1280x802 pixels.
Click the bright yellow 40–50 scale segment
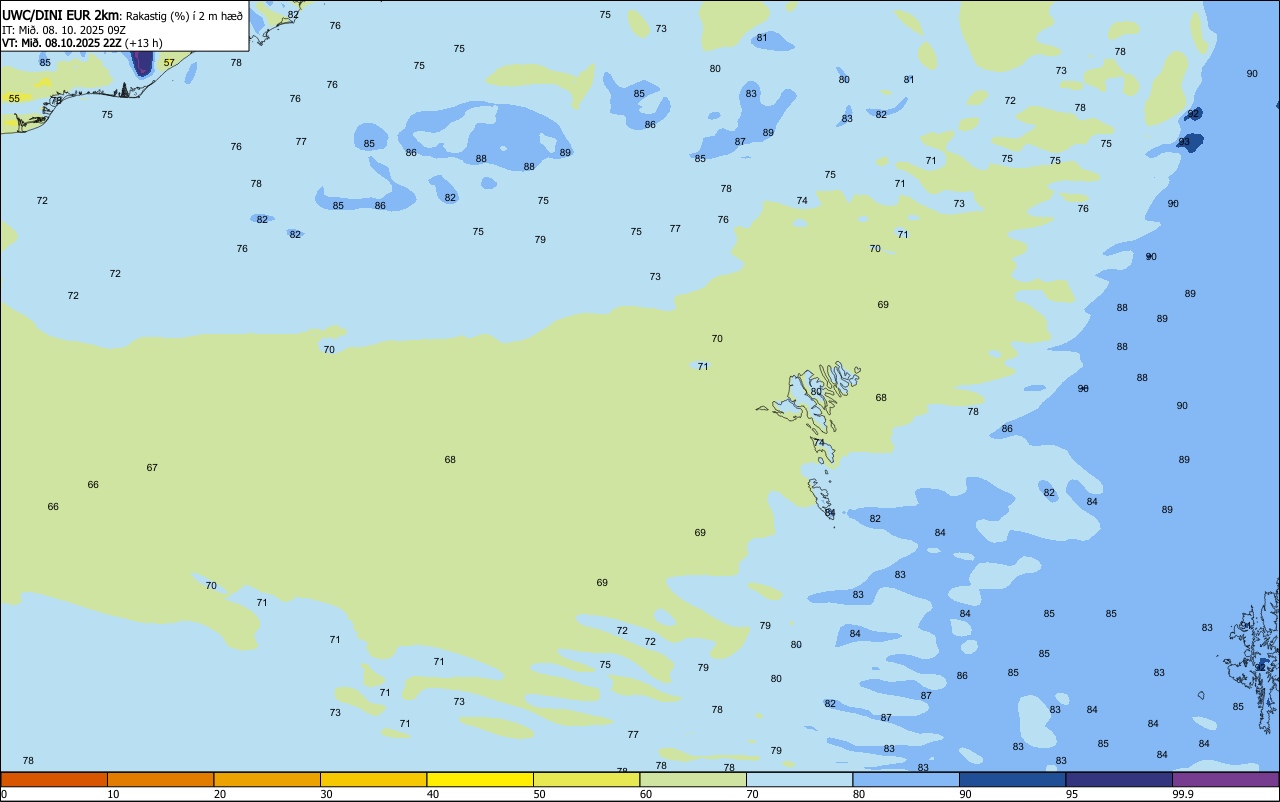pos(480,779)
